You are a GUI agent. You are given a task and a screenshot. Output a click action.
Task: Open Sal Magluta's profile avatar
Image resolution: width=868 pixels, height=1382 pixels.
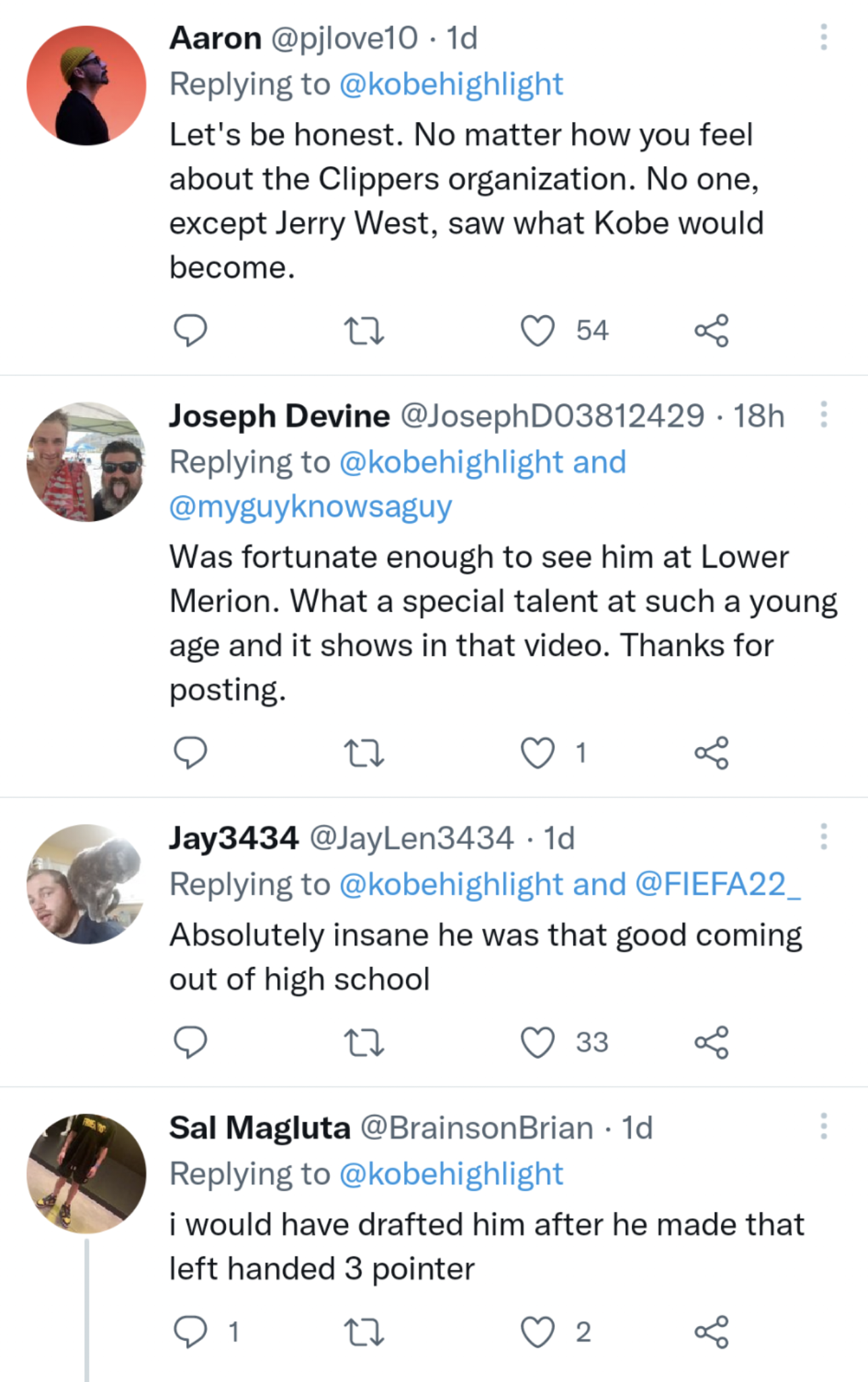coord(86,1173)
